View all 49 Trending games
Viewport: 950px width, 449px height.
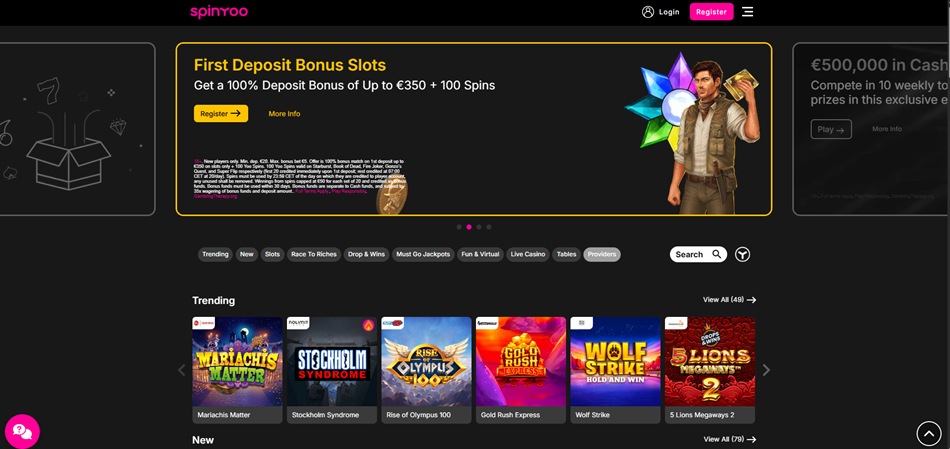[729, 300]
